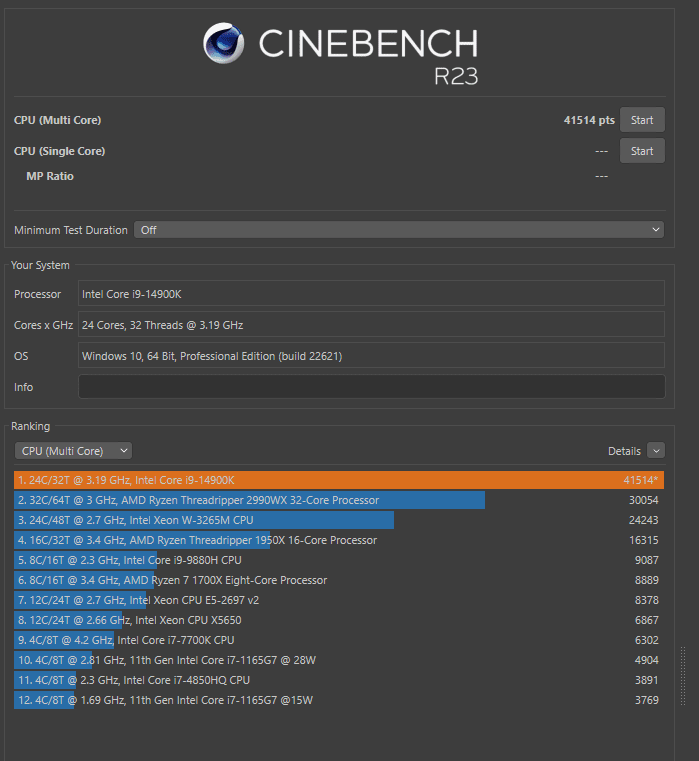Click the Processor field Intel Core i9-14900K

371,294
